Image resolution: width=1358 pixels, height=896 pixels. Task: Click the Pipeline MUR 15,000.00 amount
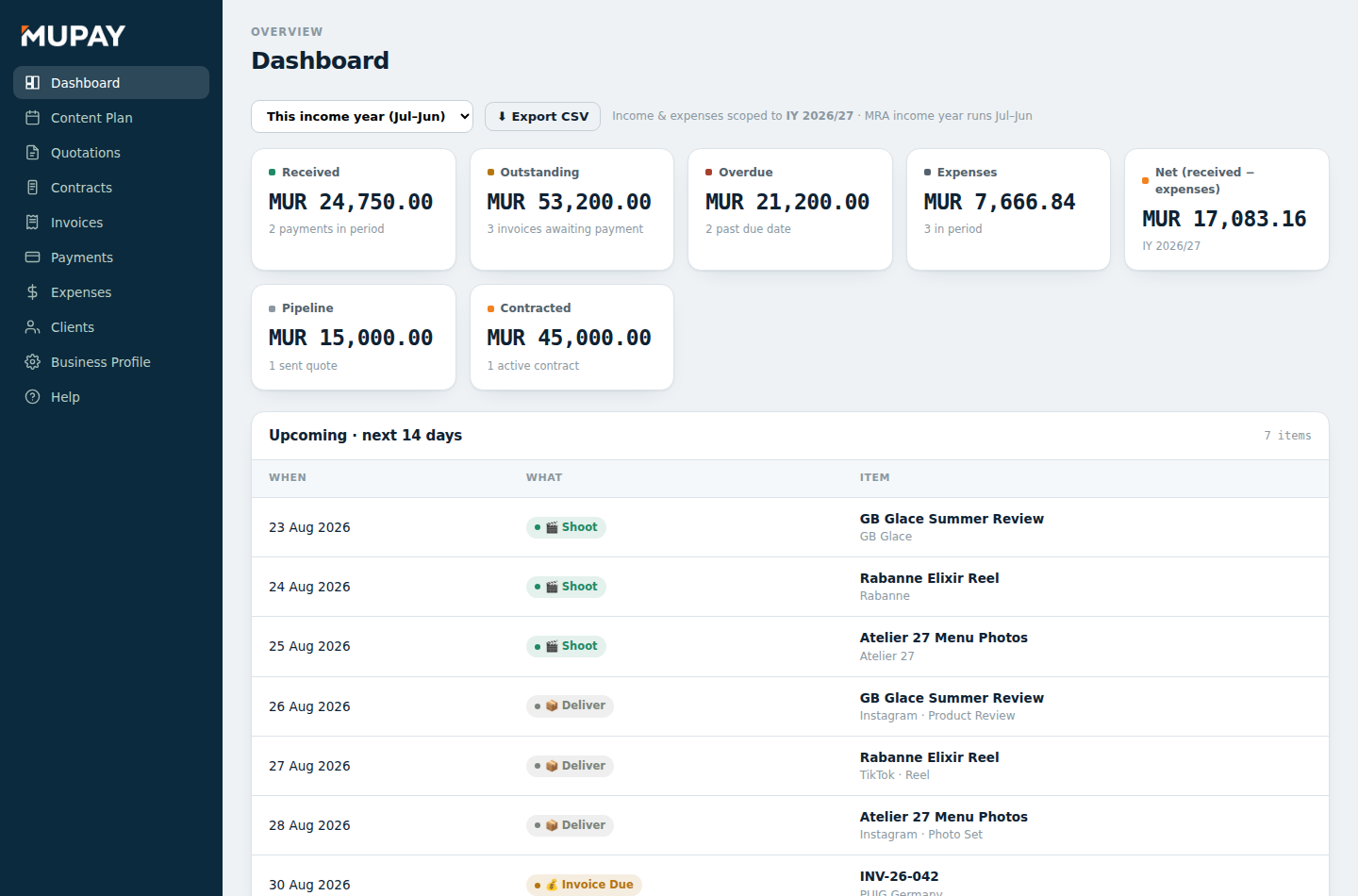click(351, 338)
